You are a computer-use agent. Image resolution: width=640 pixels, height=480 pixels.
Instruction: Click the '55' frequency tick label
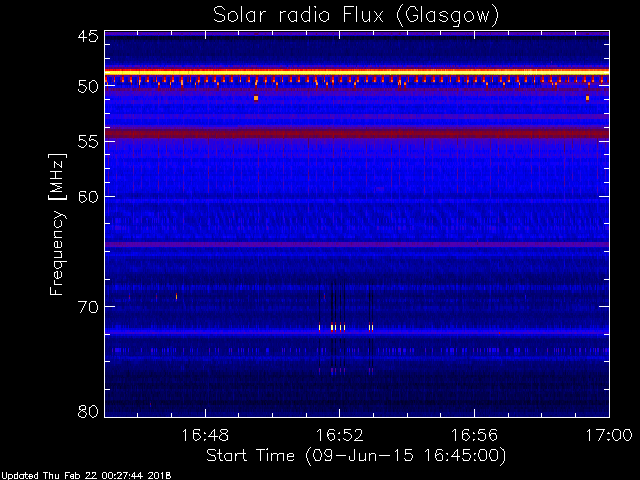click(x=88, y=142)
